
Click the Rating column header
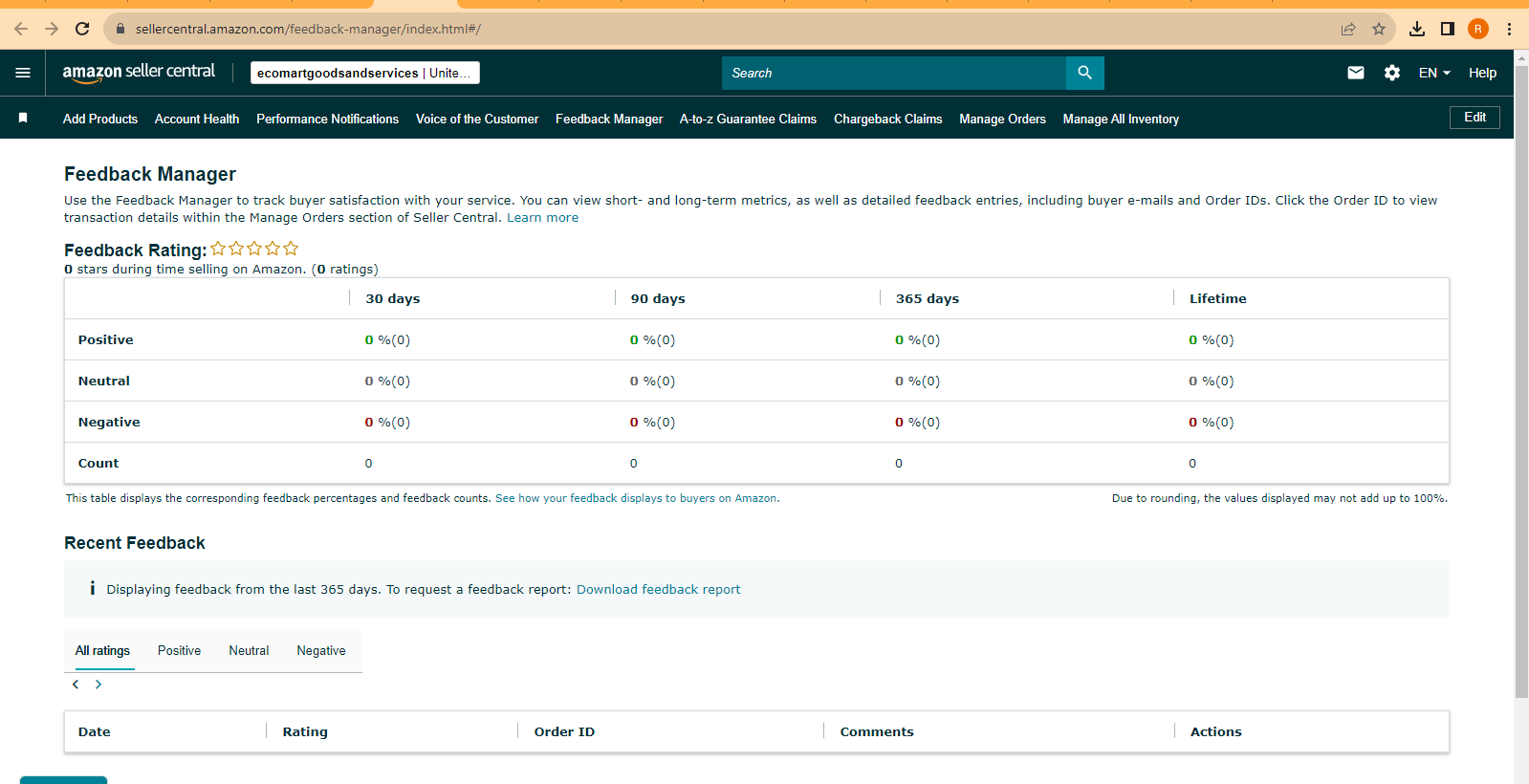pos(305,731)
